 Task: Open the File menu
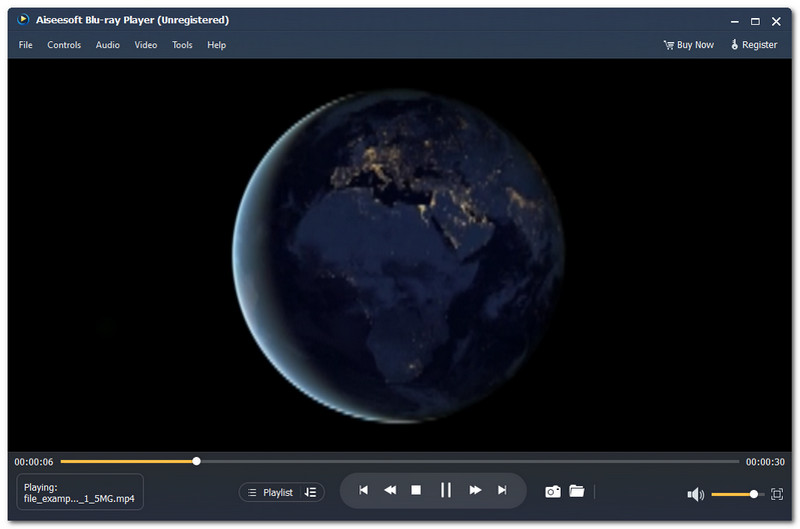[x=26, y=45]
